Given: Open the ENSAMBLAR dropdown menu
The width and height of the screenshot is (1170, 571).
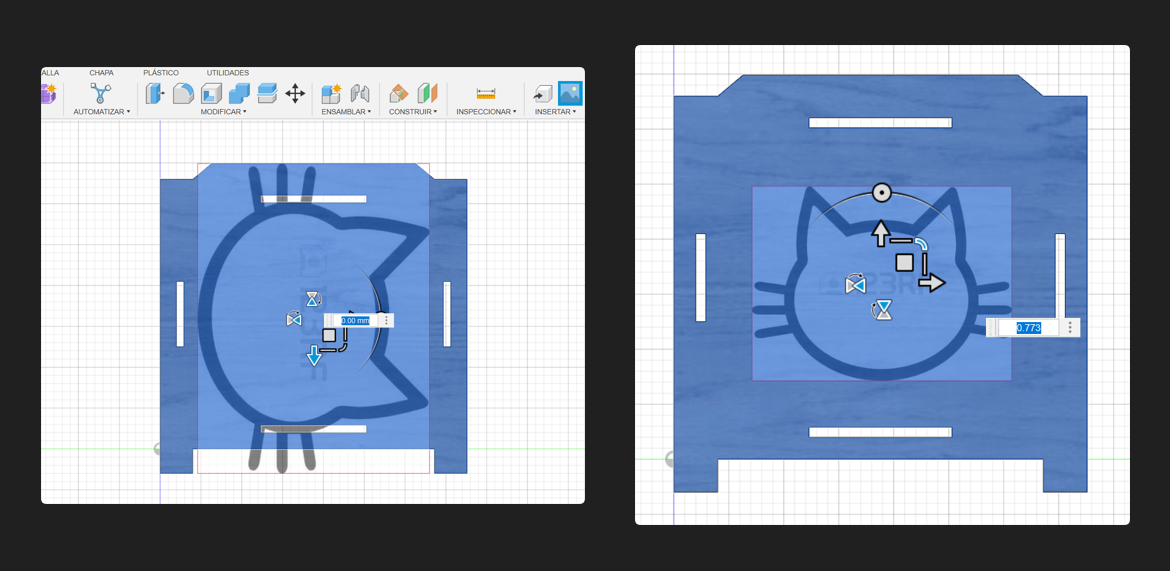Looking at the screenshot, I should [346, 111].
